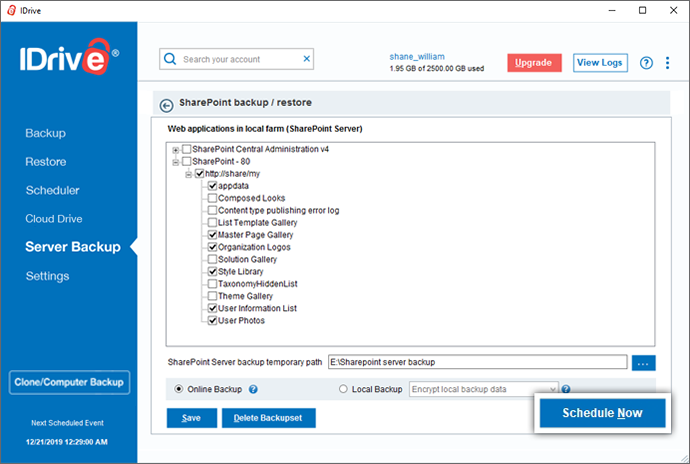690x464 pixels.
Task: Uncheck the User Photos checkbox
Action: tap(212, 320)
